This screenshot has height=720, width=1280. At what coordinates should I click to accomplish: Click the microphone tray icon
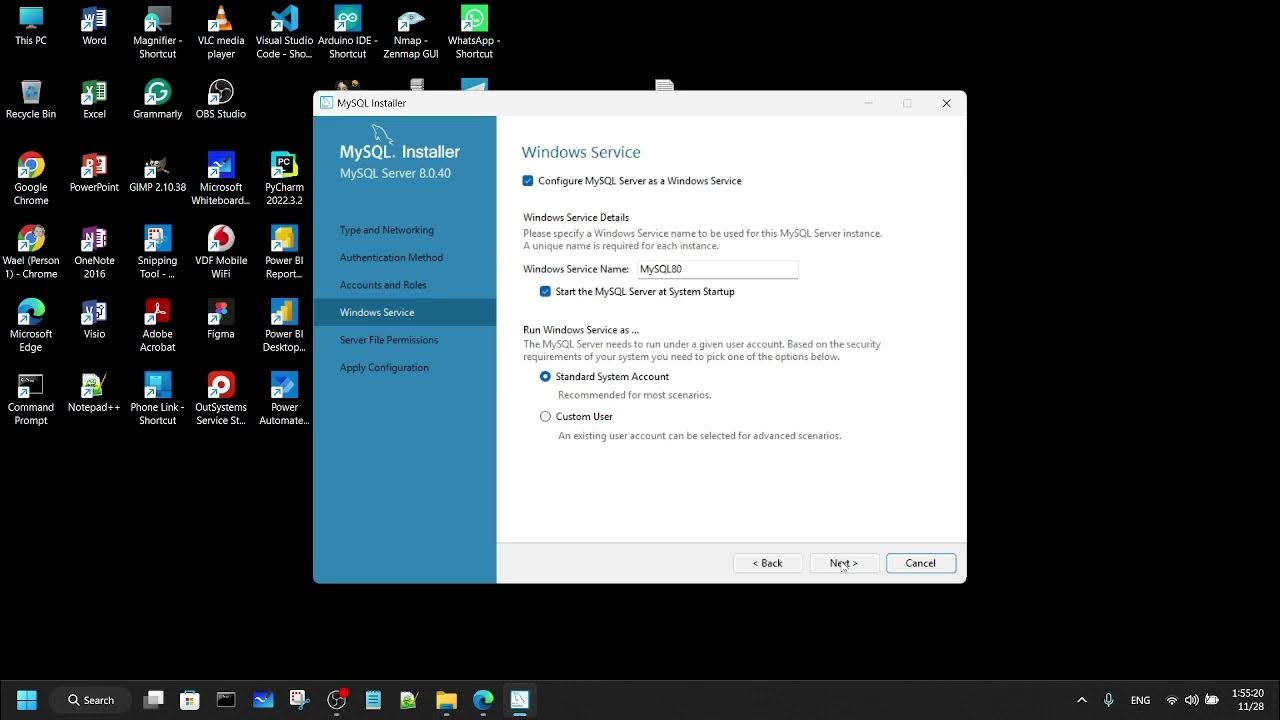point(1108,700)
